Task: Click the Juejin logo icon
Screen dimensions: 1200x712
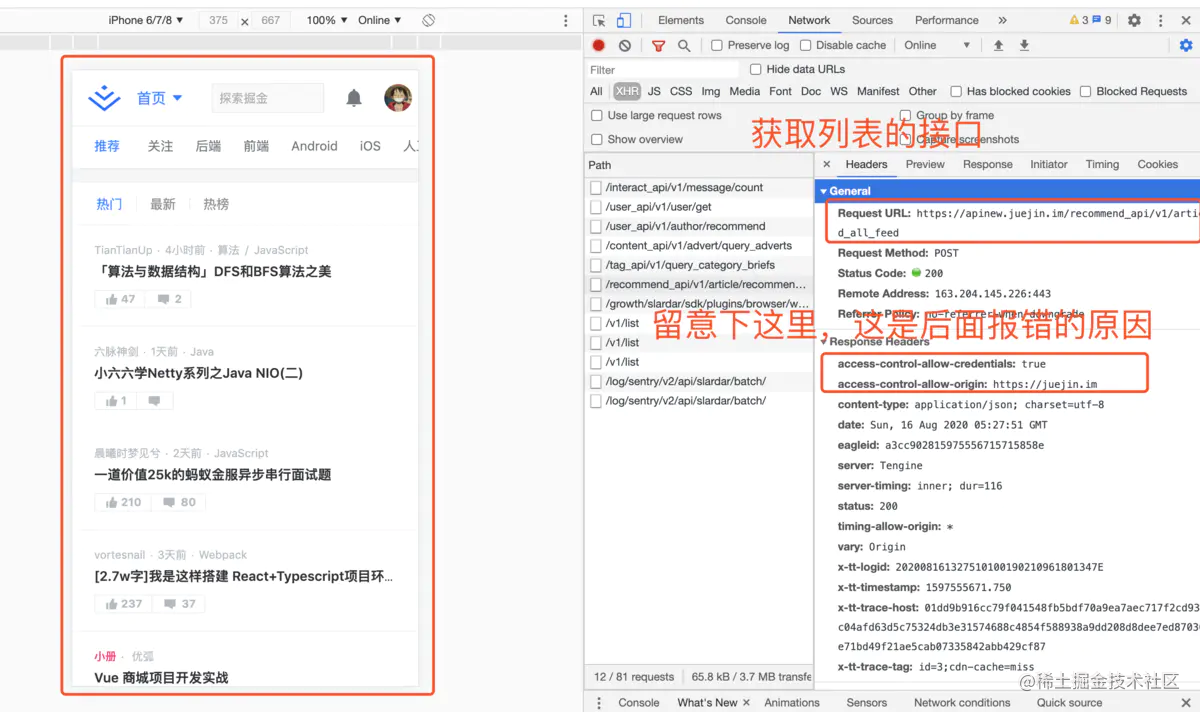Action: 105,98
